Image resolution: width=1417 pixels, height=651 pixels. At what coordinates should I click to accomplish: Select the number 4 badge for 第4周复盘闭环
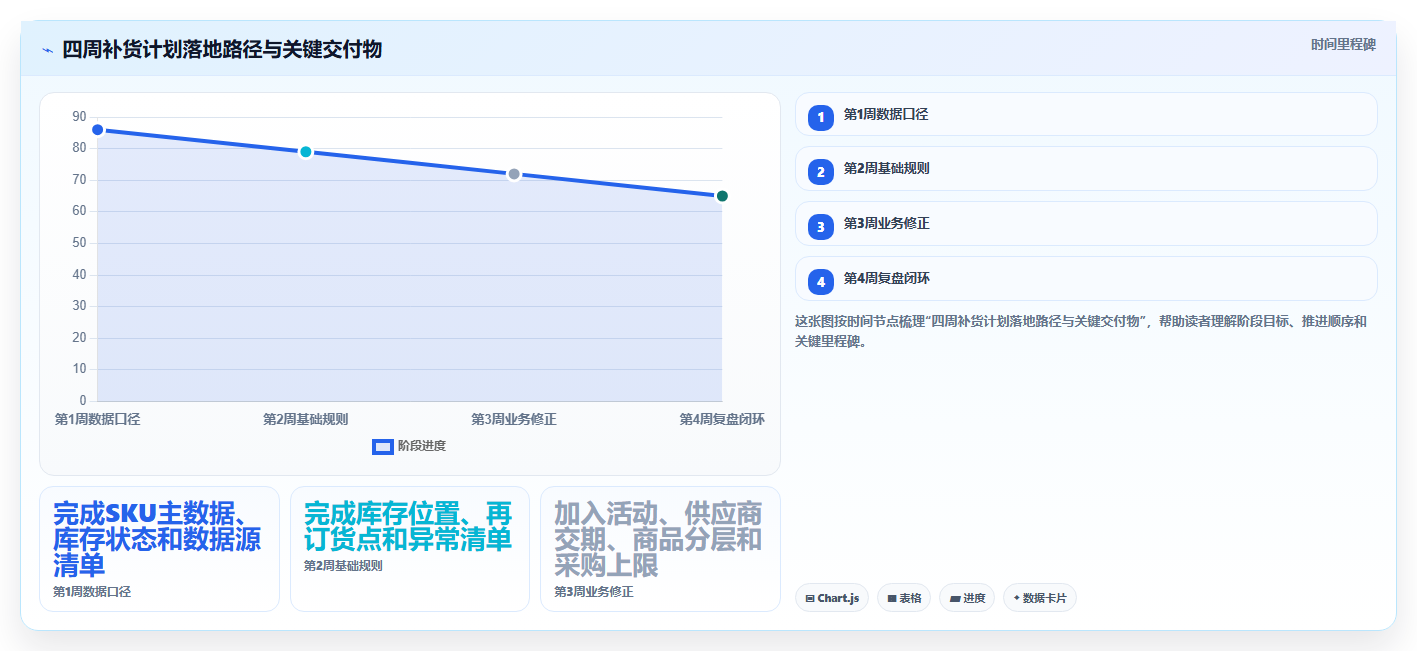point(820,282)
